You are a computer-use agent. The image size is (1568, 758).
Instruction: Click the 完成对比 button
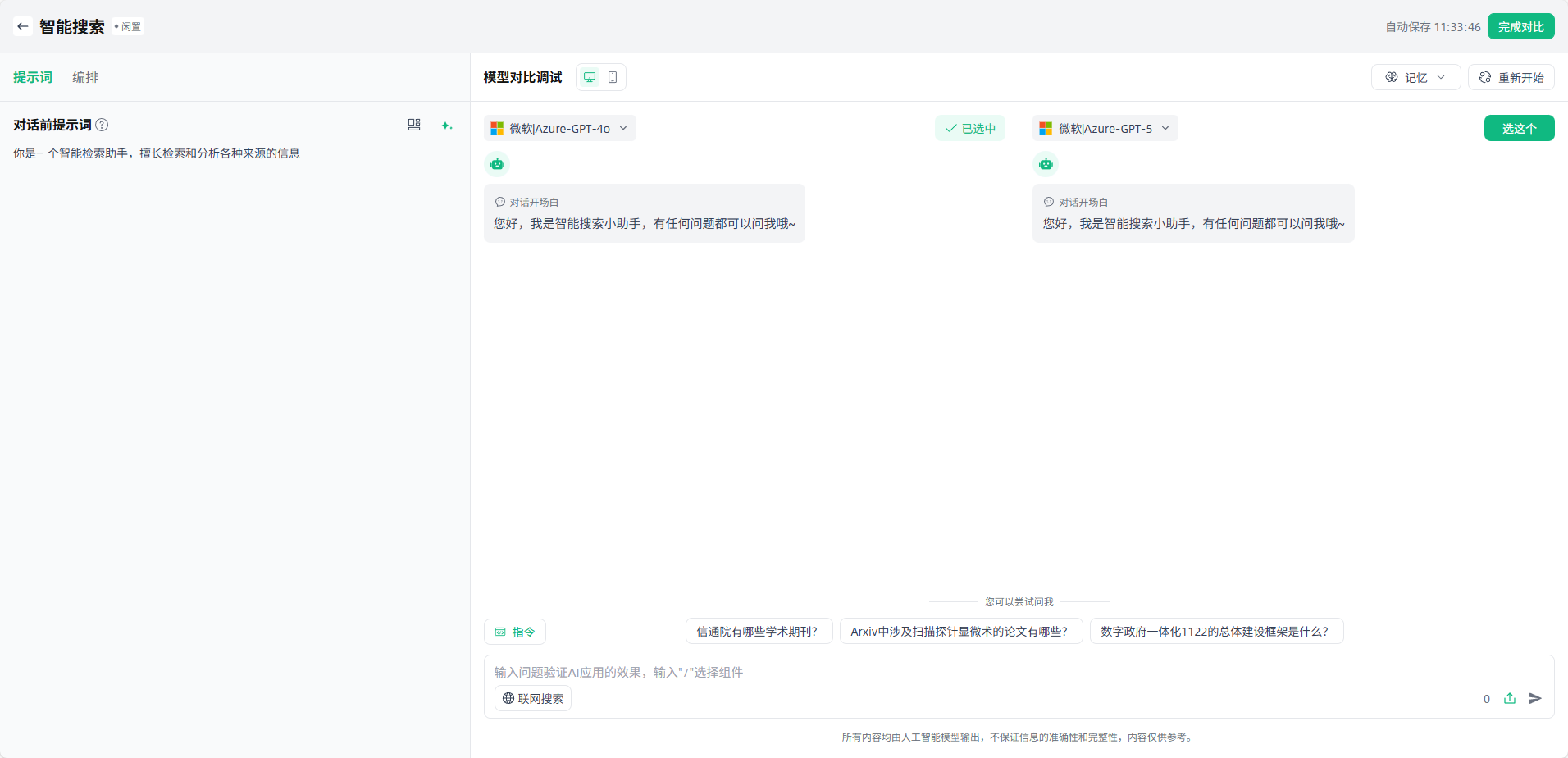[x=1520, y=26]
